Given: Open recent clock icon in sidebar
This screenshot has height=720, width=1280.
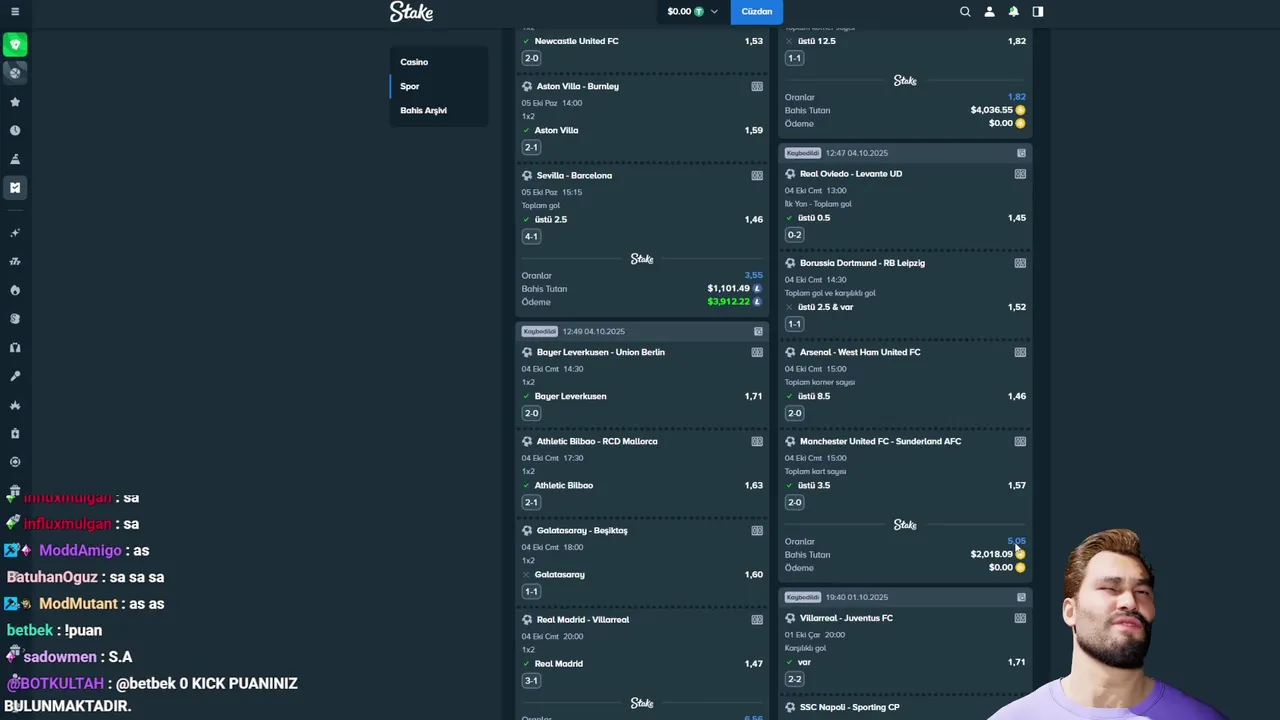Looking at the screenshot, I should pyautogui.click(x=15, y=130).
